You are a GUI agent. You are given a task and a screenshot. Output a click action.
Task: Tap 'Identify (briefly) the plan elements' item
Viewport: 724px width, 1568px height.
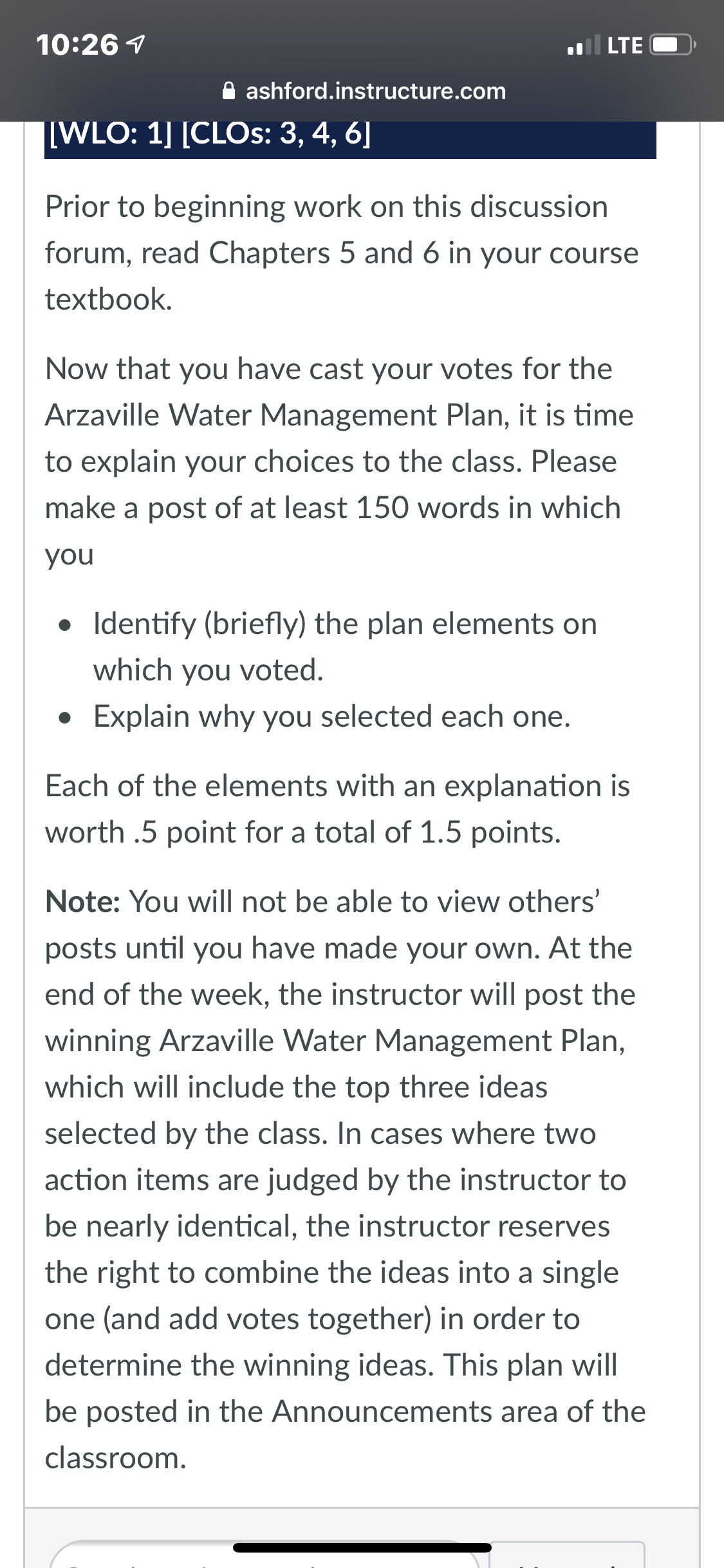345,647
